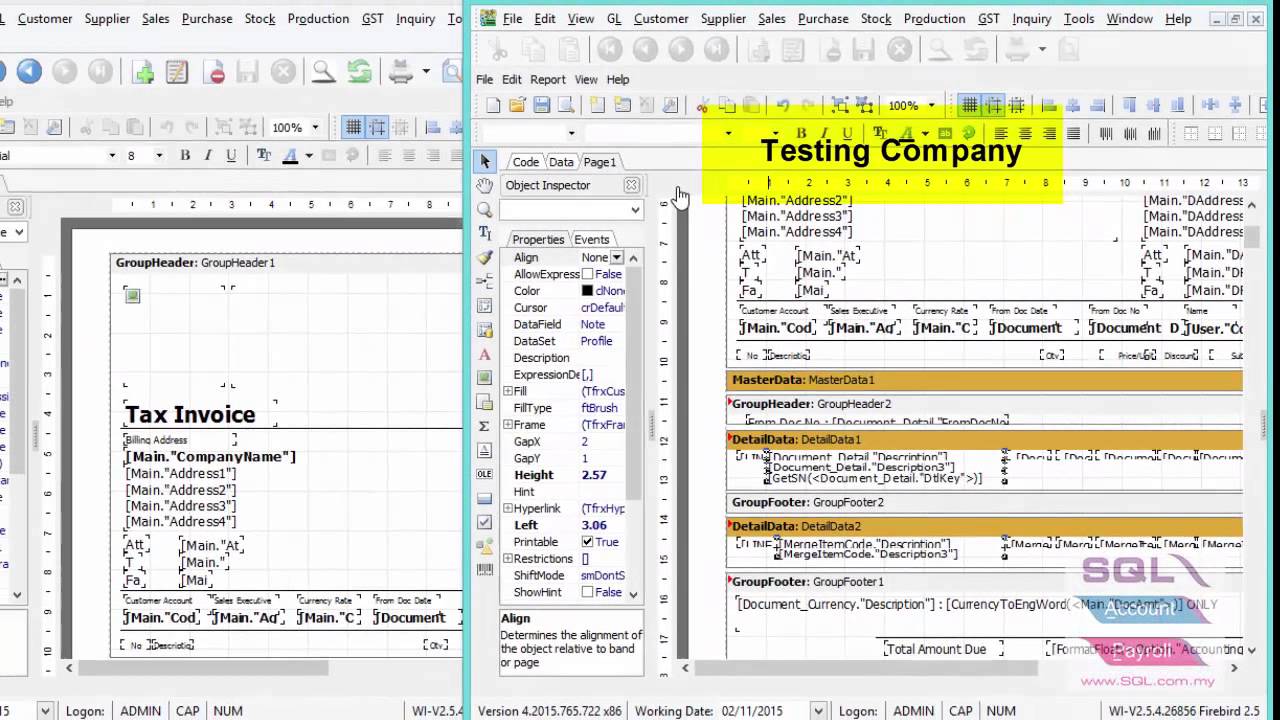
Task: Click New document green-plus icon in left window
Action: [144, 71]
